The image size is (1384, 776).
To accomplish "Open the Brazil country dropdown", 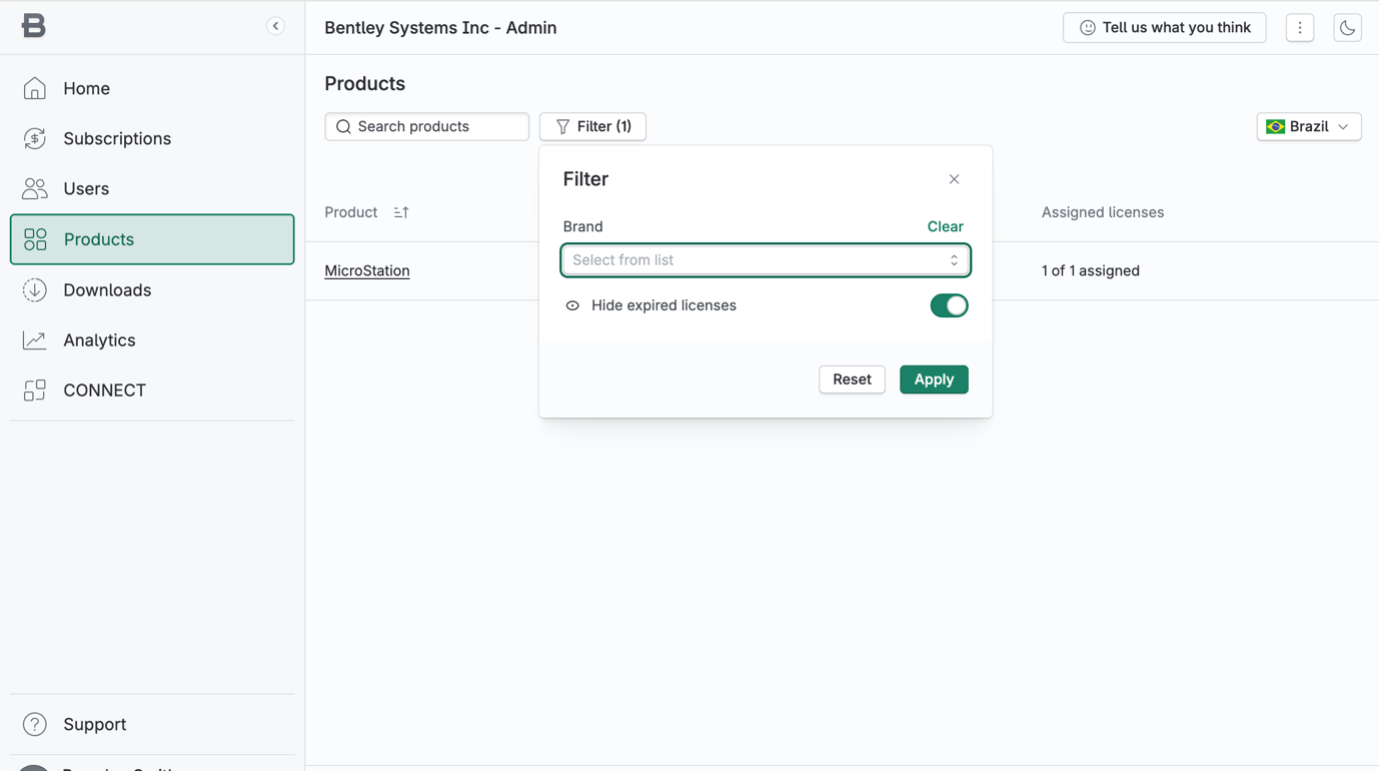I will (1313, 127).
